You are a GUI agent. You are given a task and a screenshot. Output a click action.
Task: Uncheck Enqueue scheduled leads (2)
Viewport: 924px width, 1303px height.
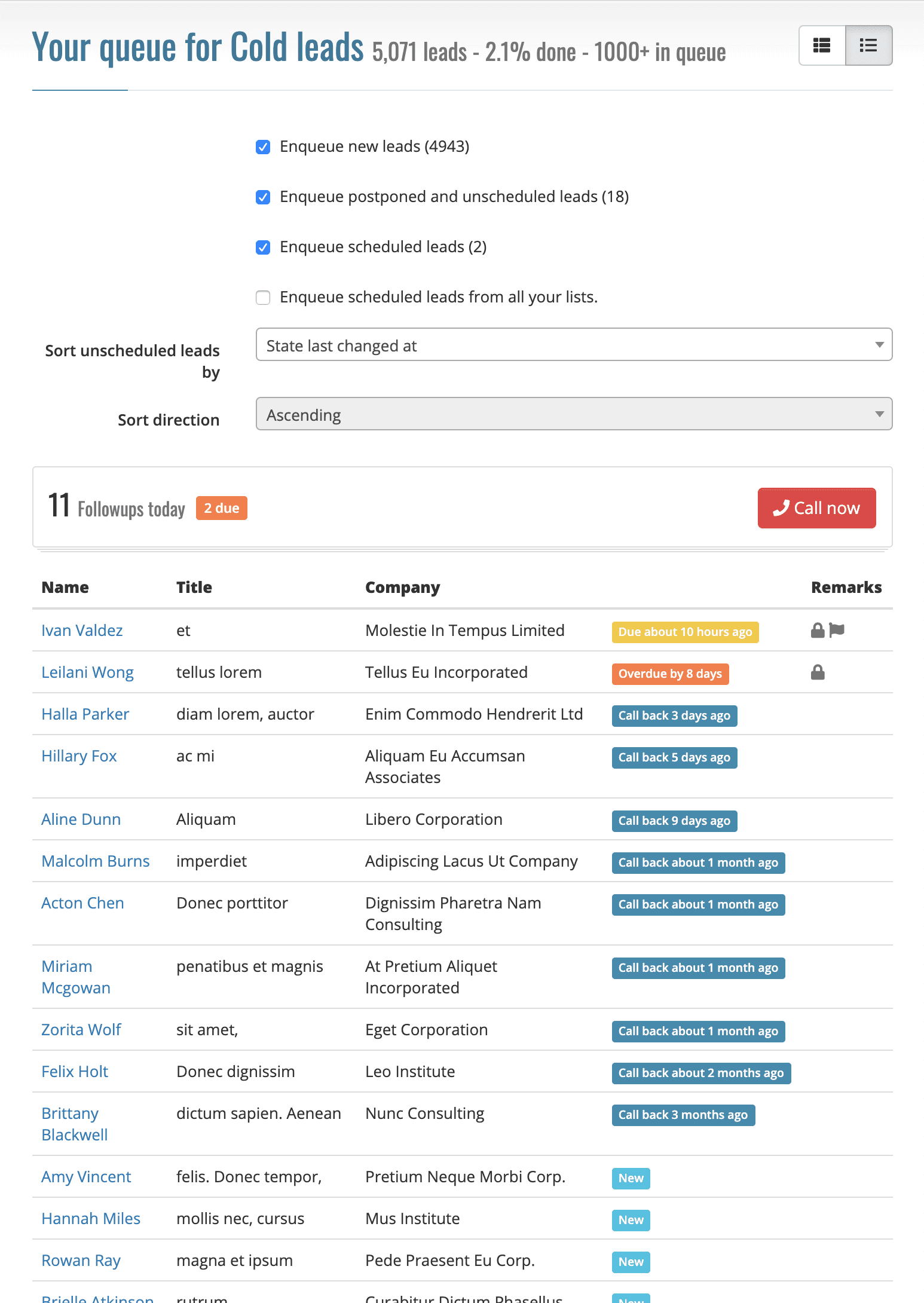263,247
